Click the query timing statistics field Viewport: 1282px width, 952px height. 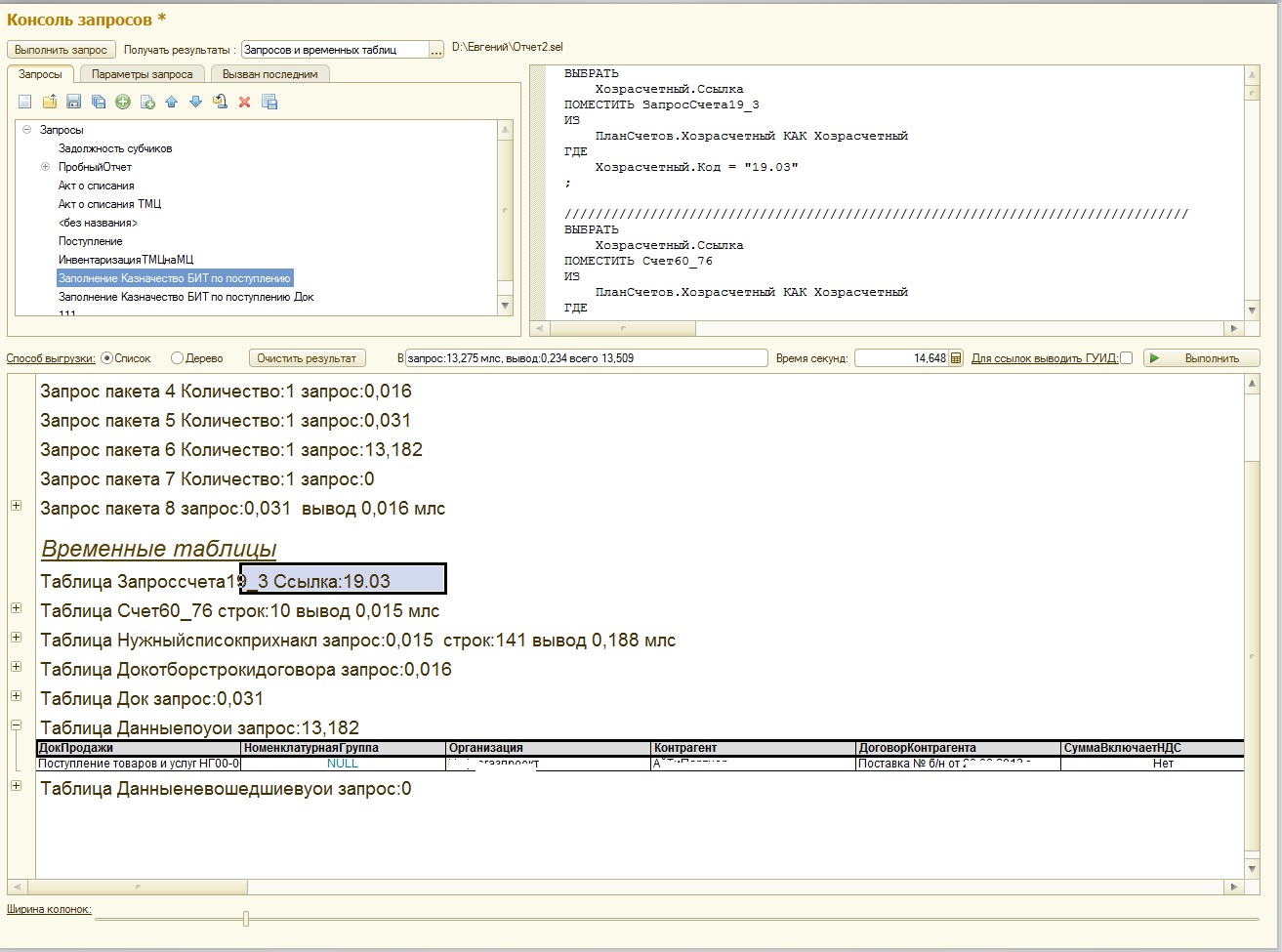[587, 358]
